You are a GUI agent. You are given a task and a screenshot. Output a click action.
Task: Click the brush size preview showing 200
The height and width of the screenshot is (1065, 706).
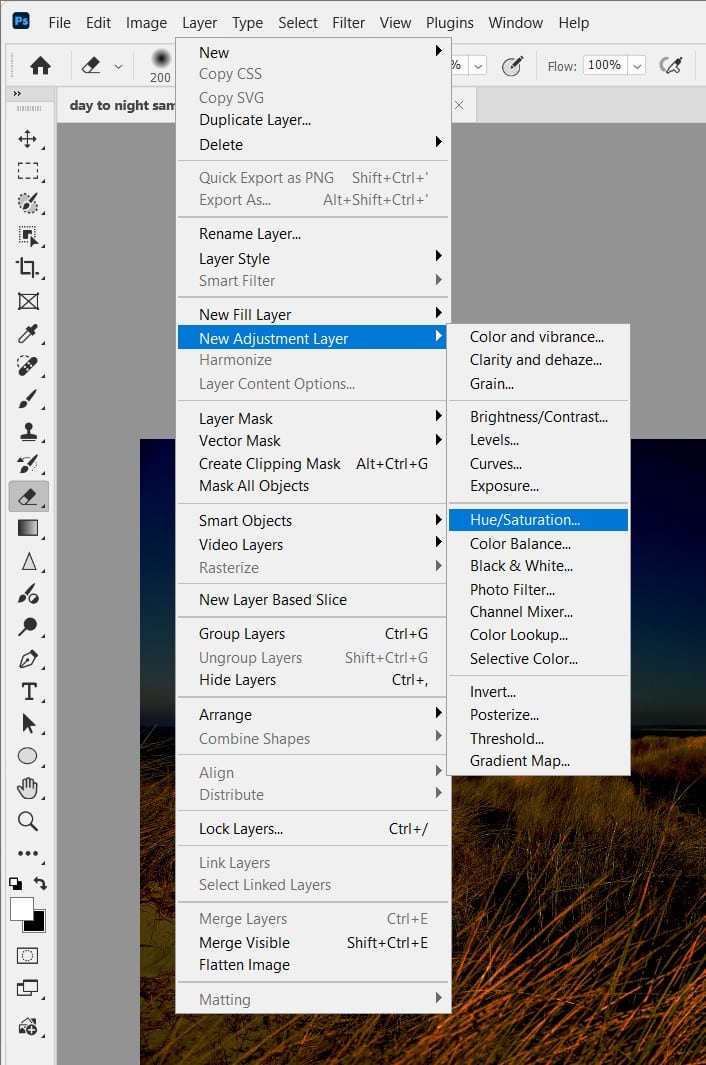[160, 62]
